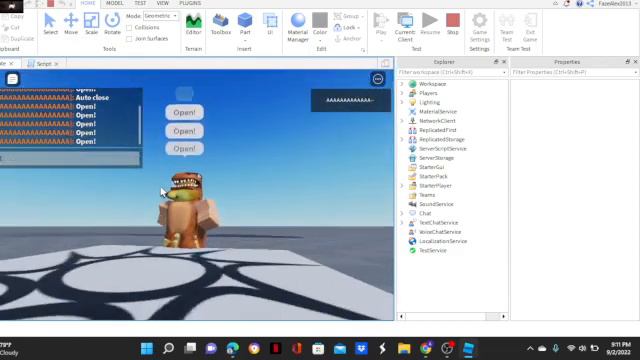Expand the Lighting tree node
Screen dimensions: 640x360
click(x=402, y=102)
